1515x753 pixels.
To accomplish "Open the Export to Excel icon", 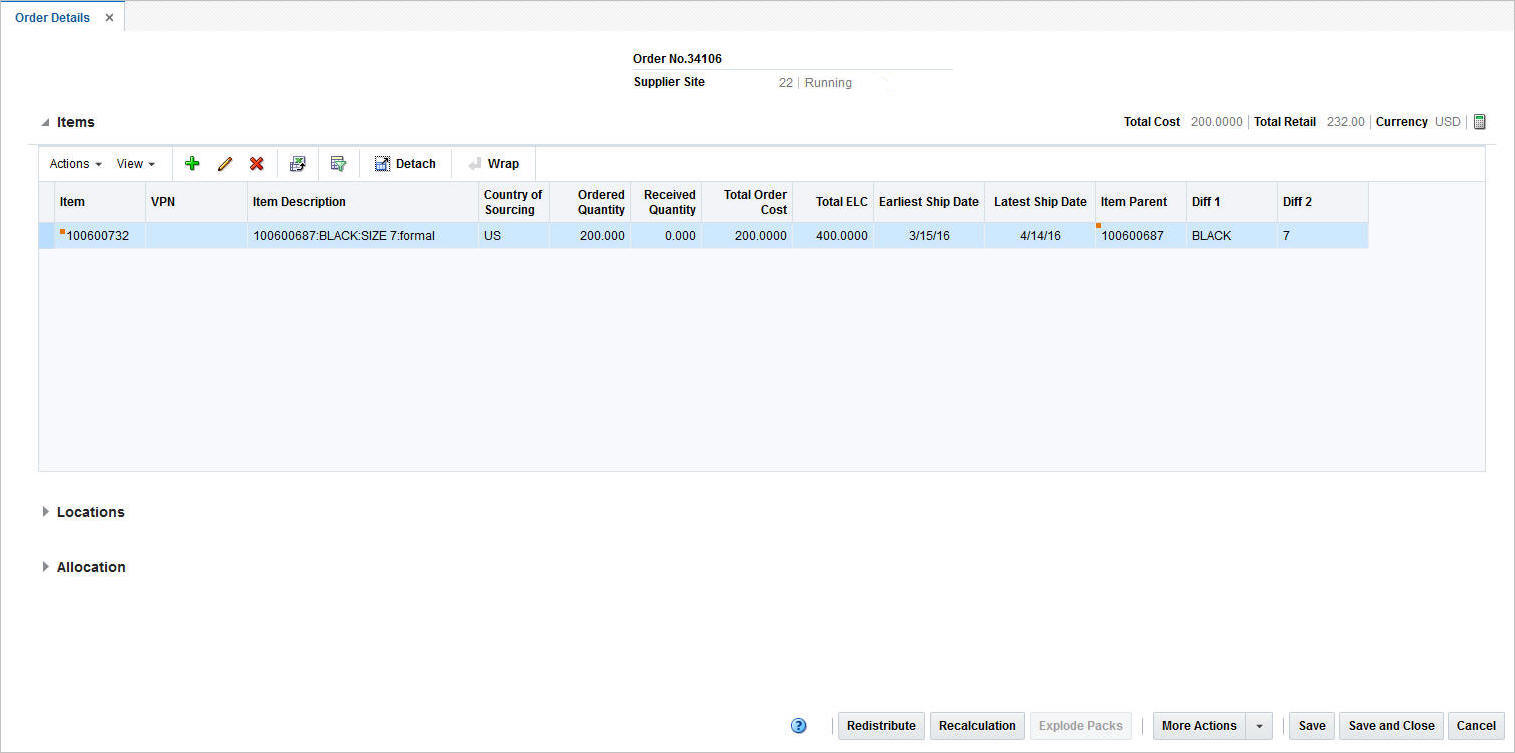I will click(x=297, y=163).
